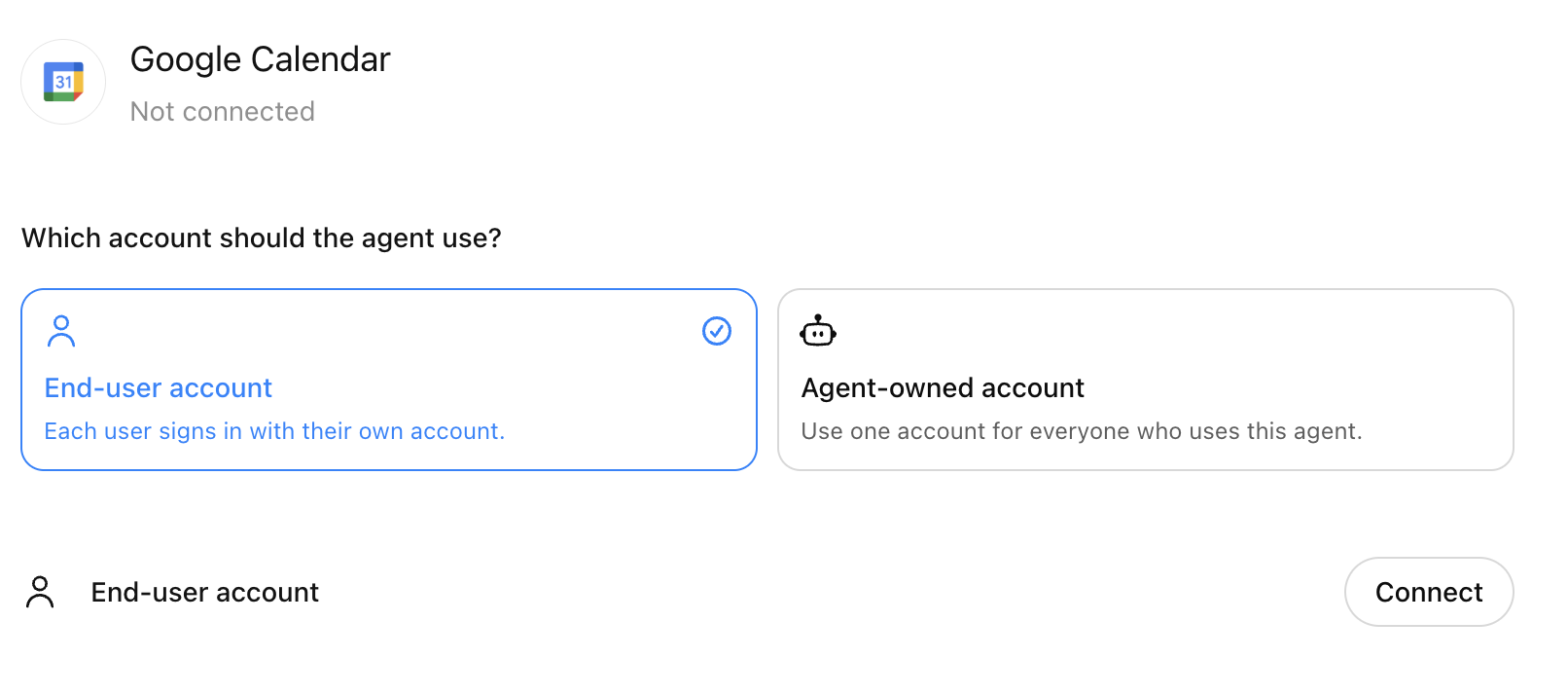Click the Each user signs in description link
The width and height of the screenshot is (1568, 695).
click(274, 431)
